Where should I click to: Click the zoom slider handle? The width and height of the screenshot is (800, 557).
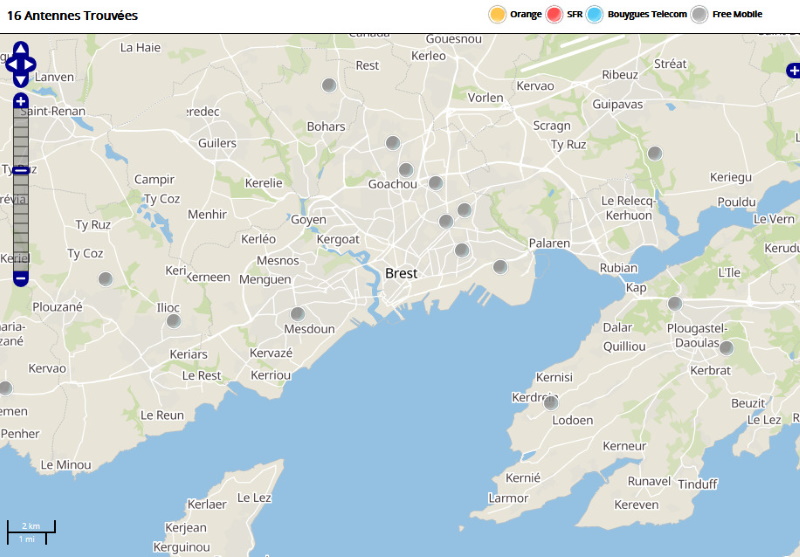click(21, 171)
